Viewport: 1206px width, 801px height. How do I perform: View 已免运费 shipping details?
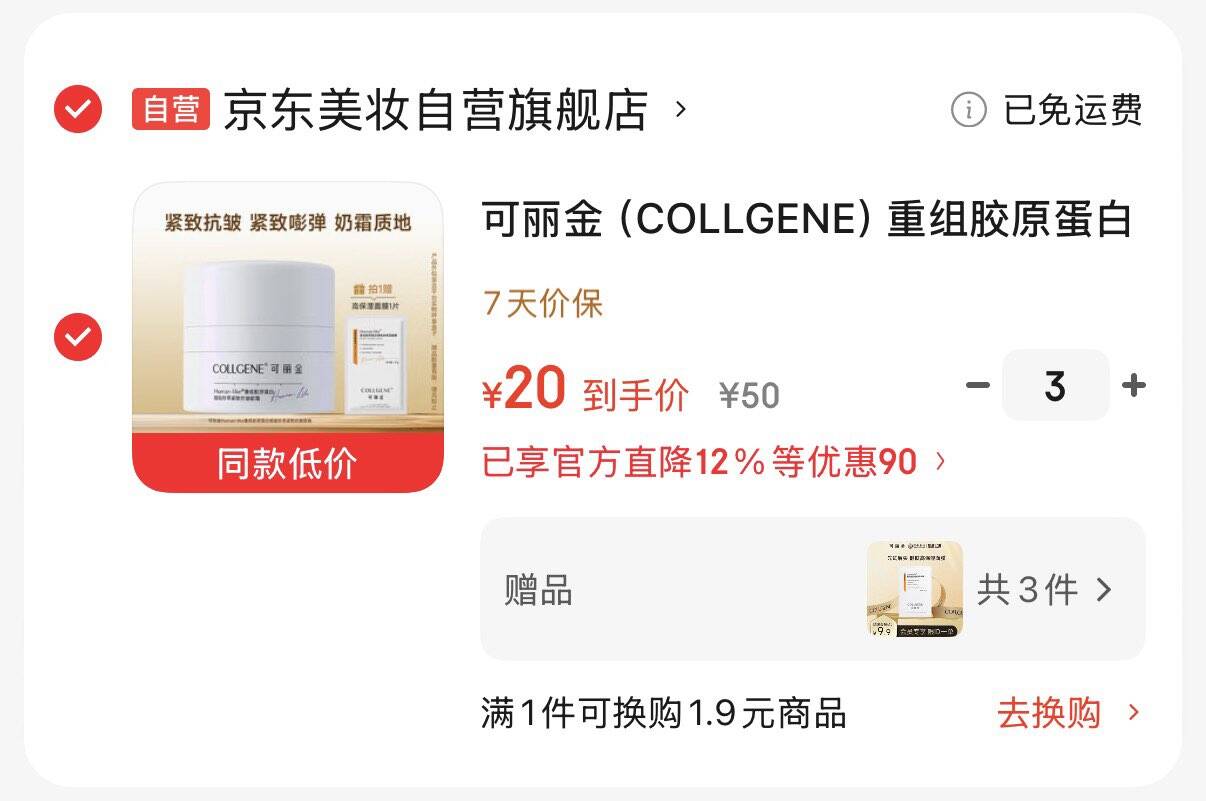[1073, 109]
